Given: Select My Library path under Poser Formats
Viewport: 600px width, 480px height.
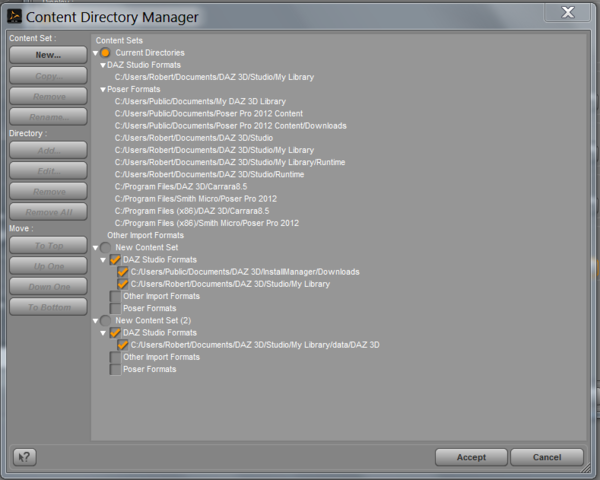Looking at the screenshot, I should pyautogui.click(x=214, y=150).
